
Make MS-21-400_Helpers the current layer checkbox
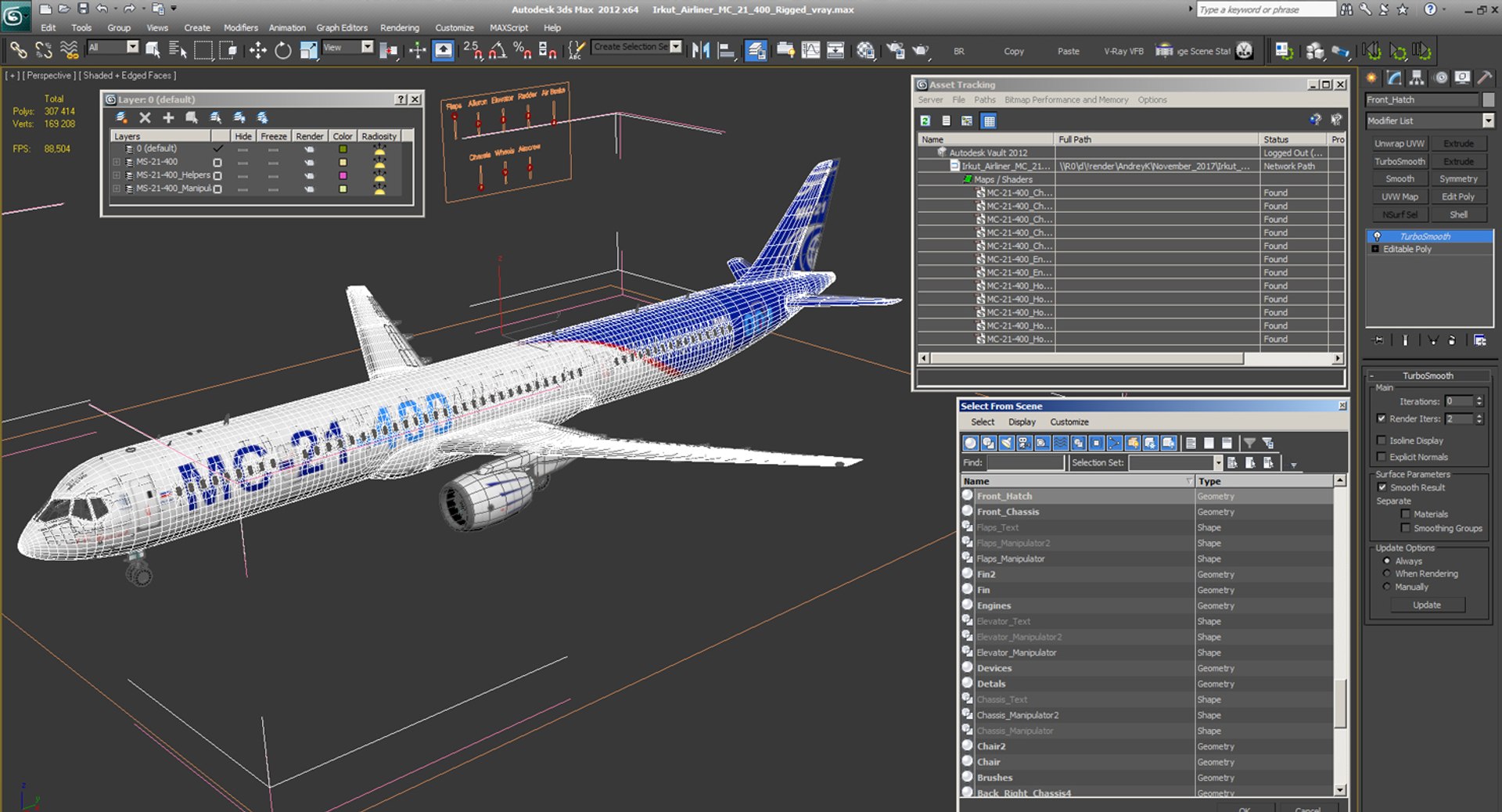tap(217, 175)
